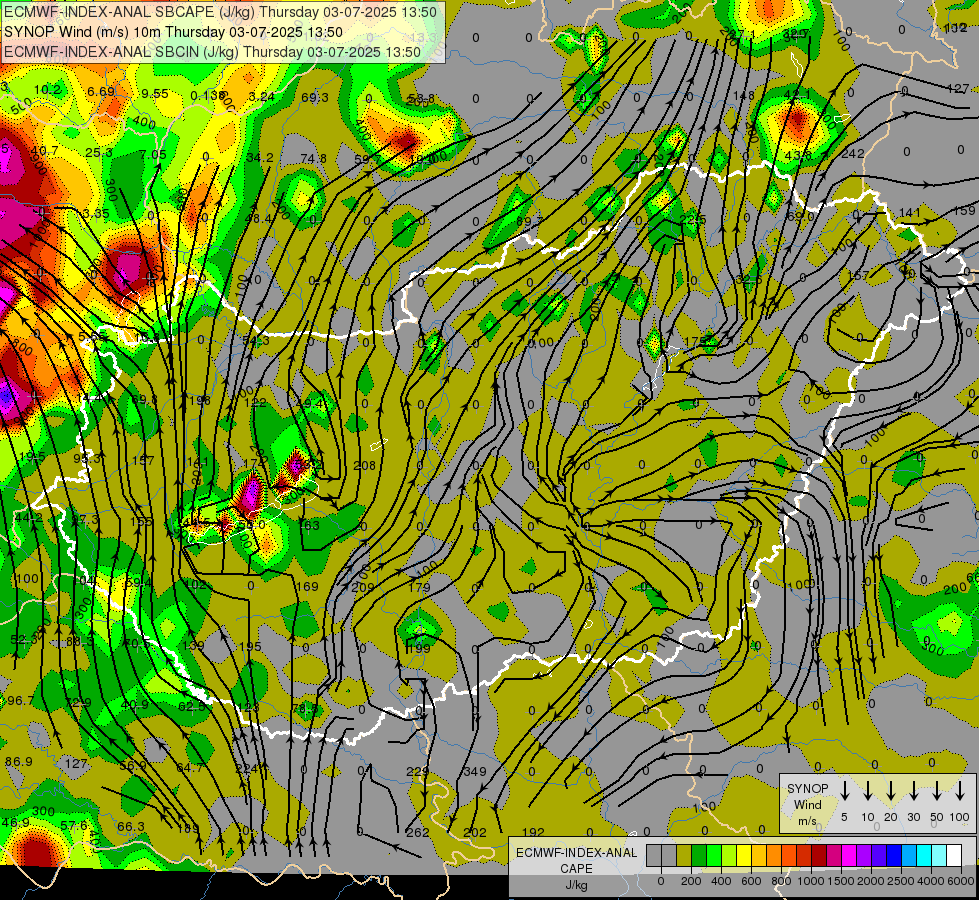Click the map value 9.55
979x900 pixels.
click(x=154, y=94)
